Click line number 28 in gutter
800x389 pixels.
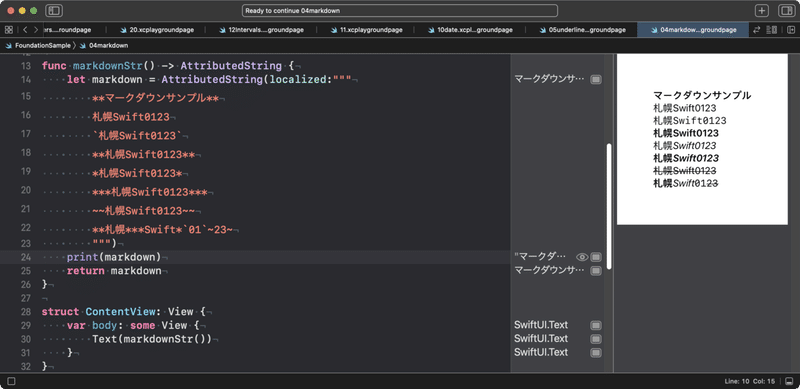26,312
